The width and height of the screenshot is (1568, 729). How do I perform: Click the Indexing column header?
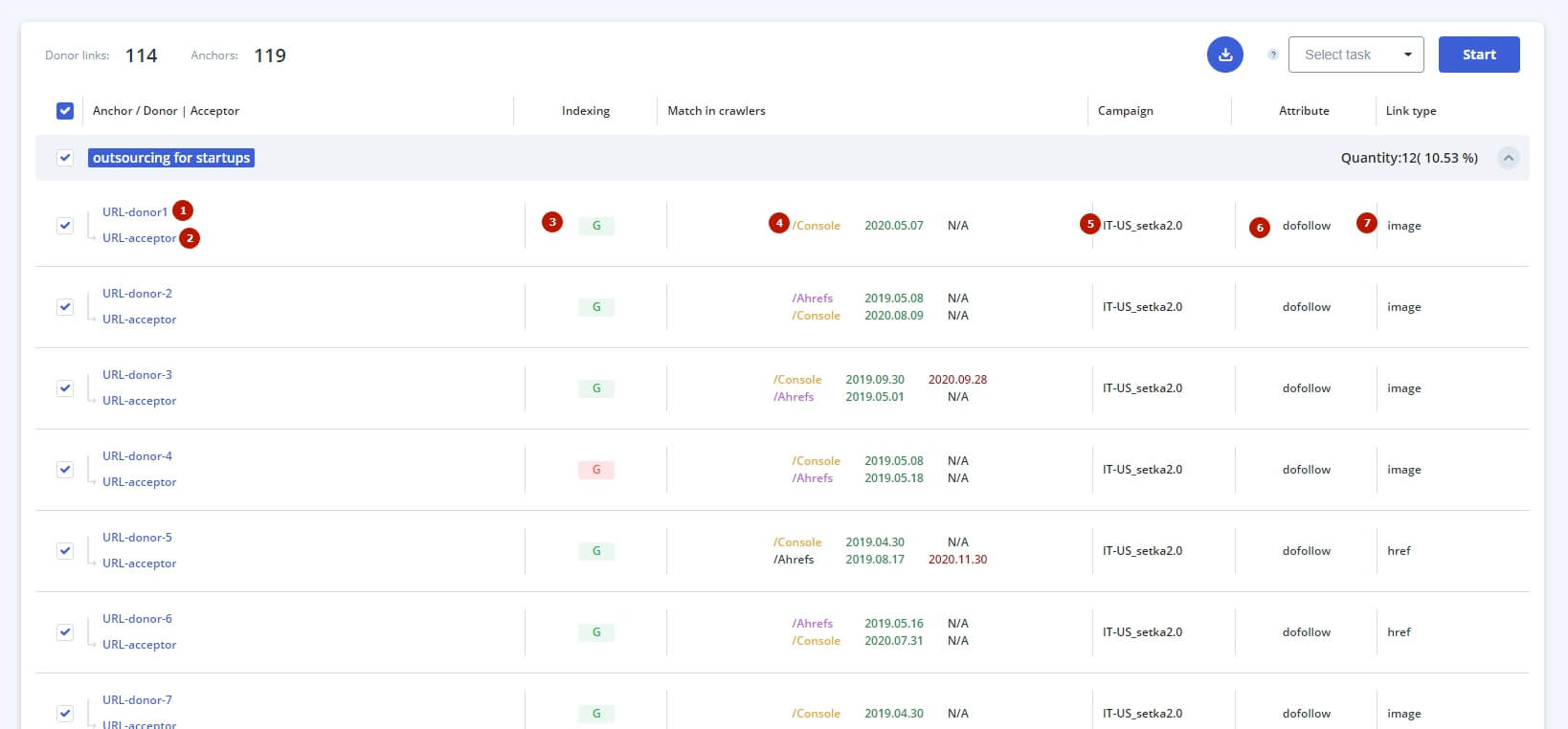point(586,111)
